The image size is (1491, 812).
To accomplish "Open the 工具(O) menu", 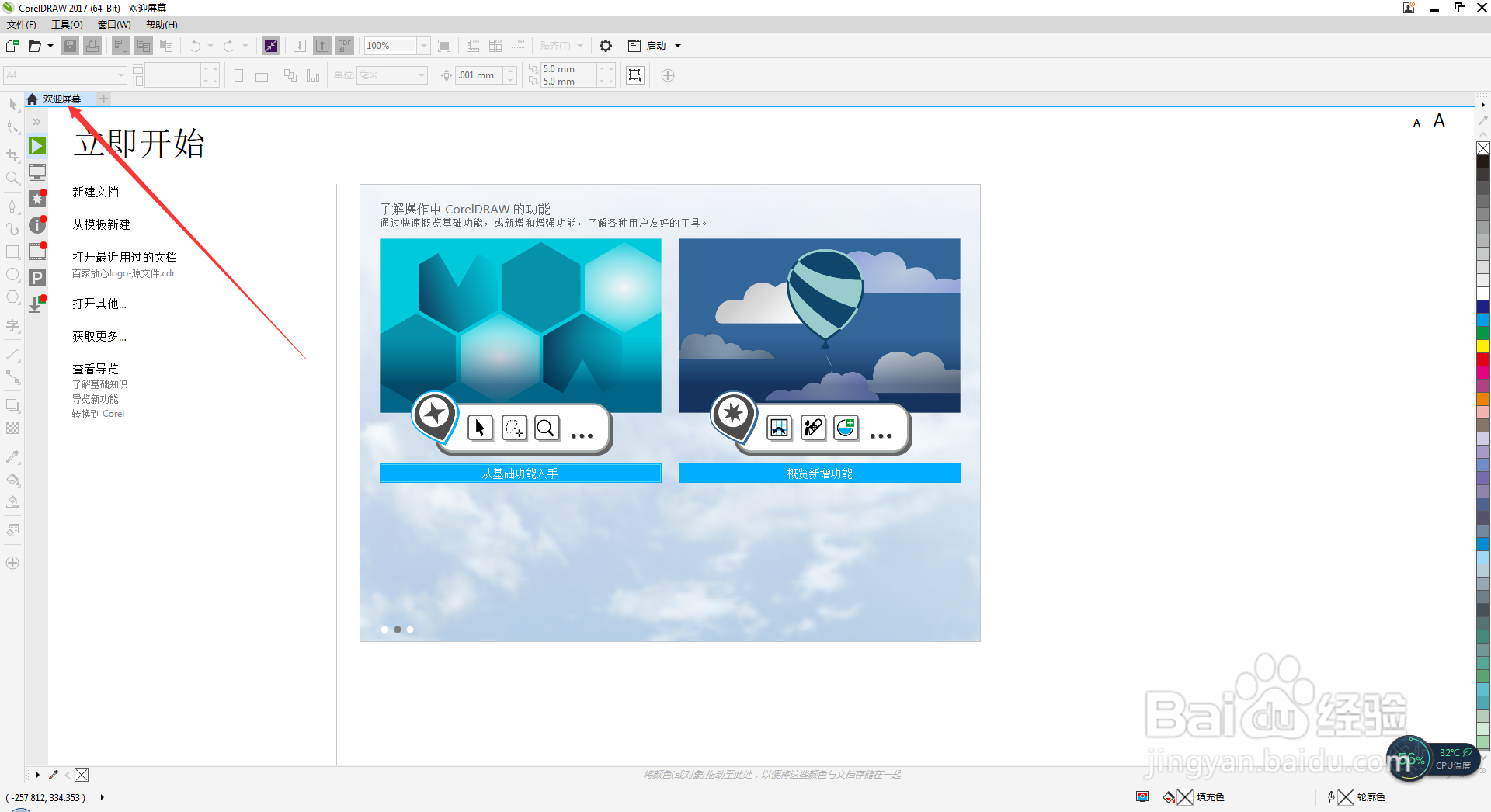I will tap(67, 25).
